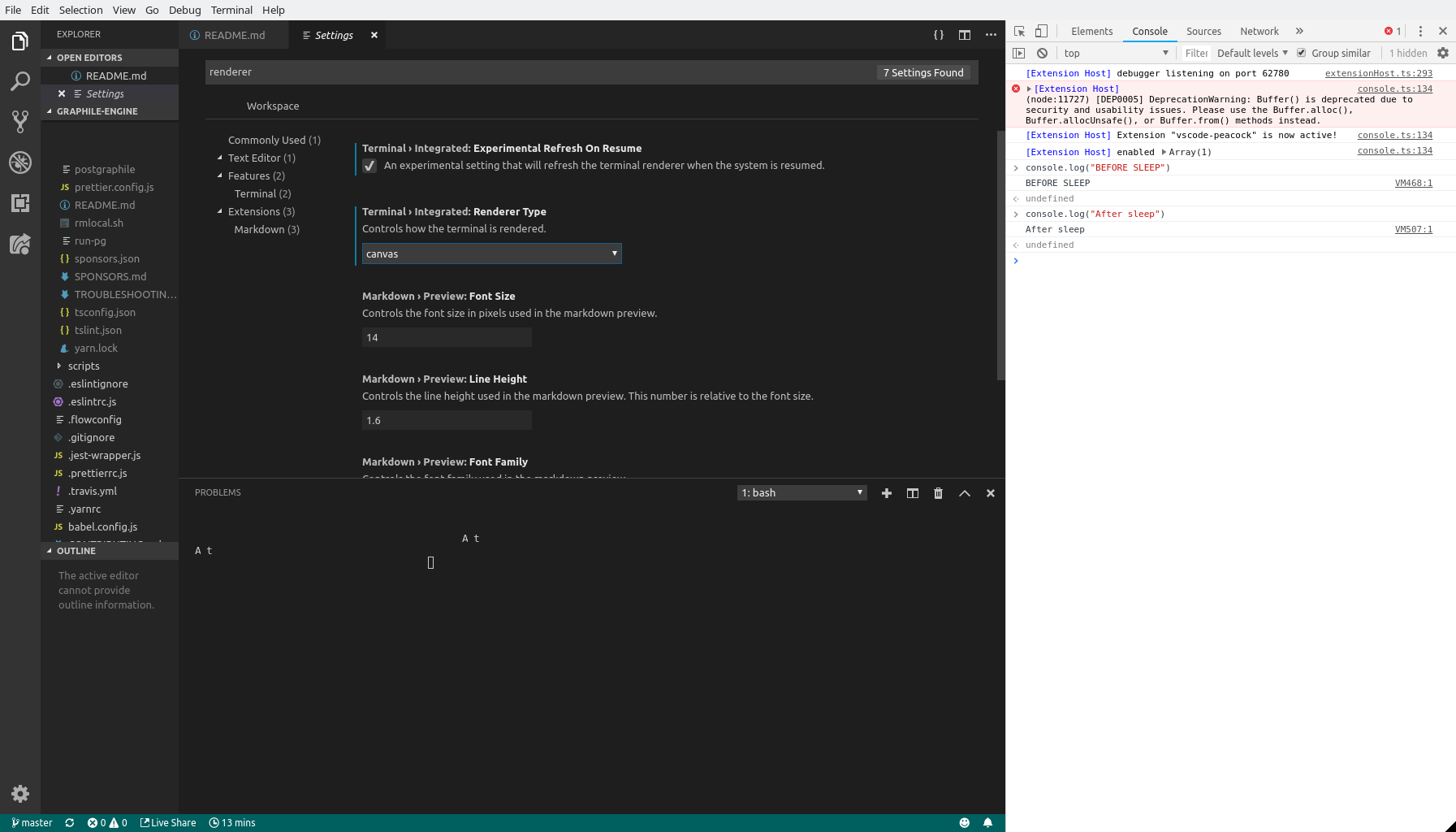Click DevTools inspect element icon

(1020, 31)
